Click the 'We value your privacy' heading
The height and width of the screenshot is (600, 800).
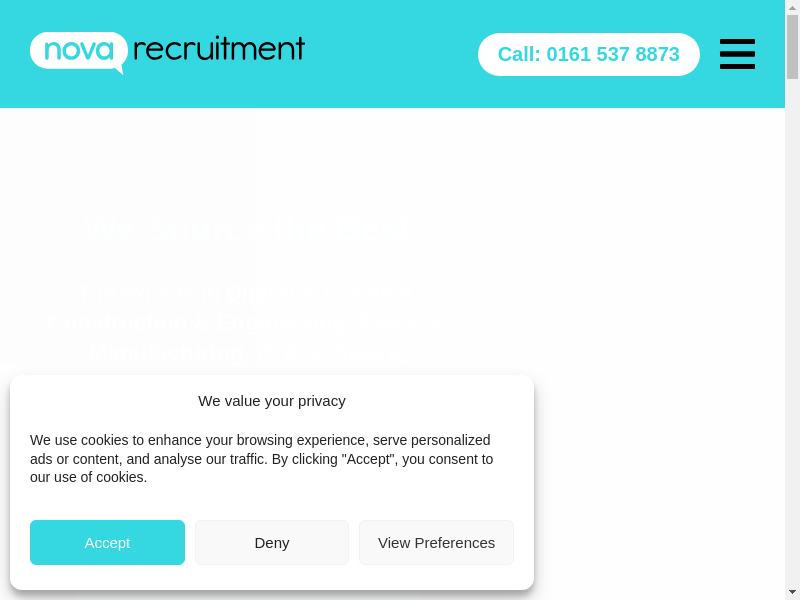coord(272,401)
